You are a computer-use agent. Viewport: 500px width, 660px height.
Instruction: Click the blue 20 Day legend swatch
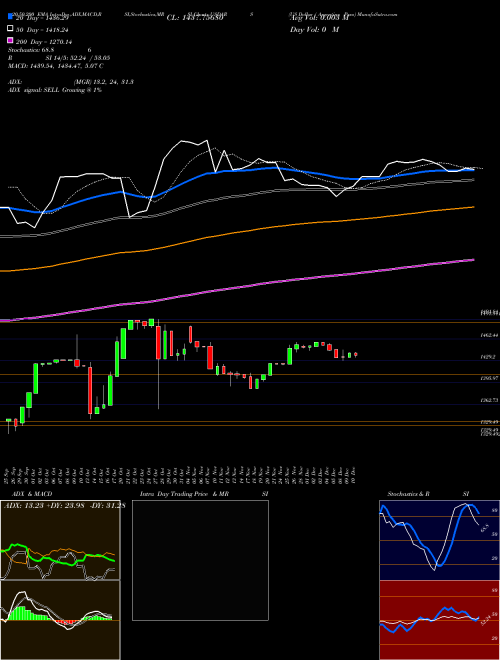tap(10, 17)
